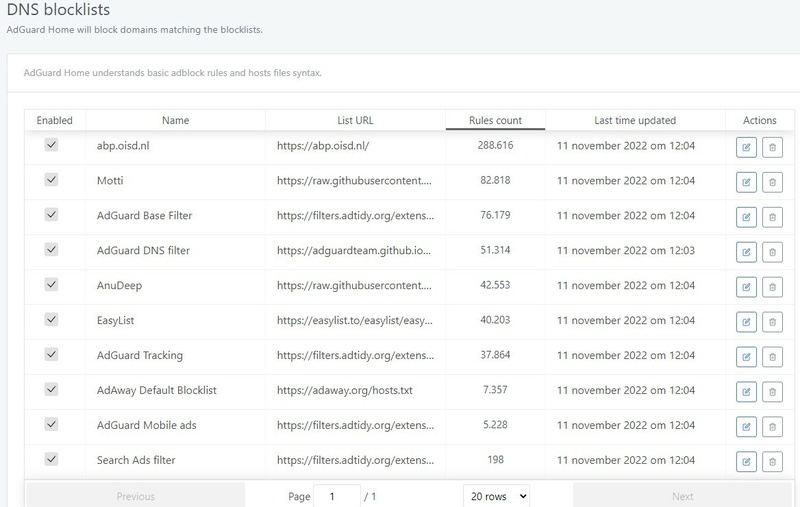The width and height of the screenshot is (800, 507).
Task: Delete the AdAway Default Blocklist
Action: (x=772, y=392)
